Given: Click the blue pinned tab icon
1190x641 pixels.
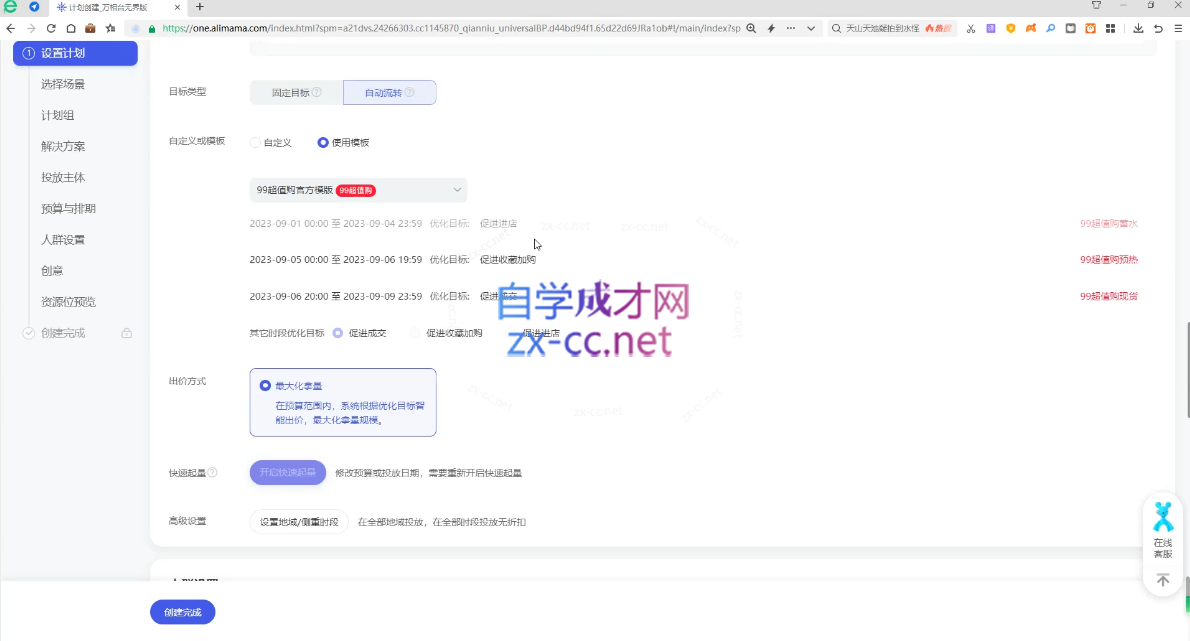Looking at the screenshot, I should (x=34, y=7).
